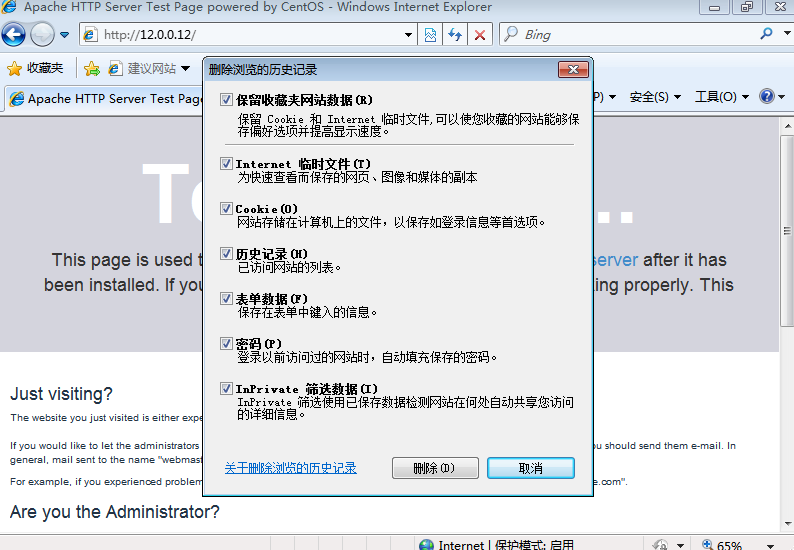Image resolution: width=794 pixels, height=550 pixels.
Task: Click Internet Explorer icon in title bar
Action: [x=9, y=7]
